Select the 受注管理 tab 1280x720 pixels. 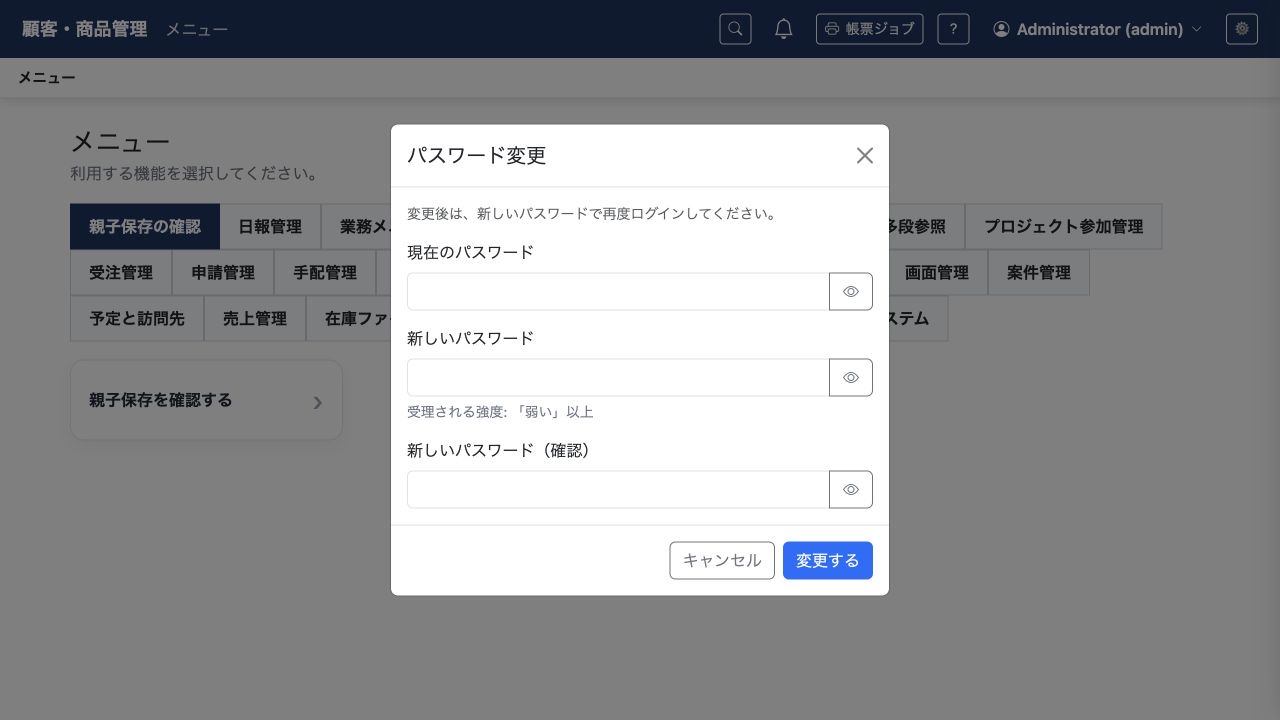[121, 273]
